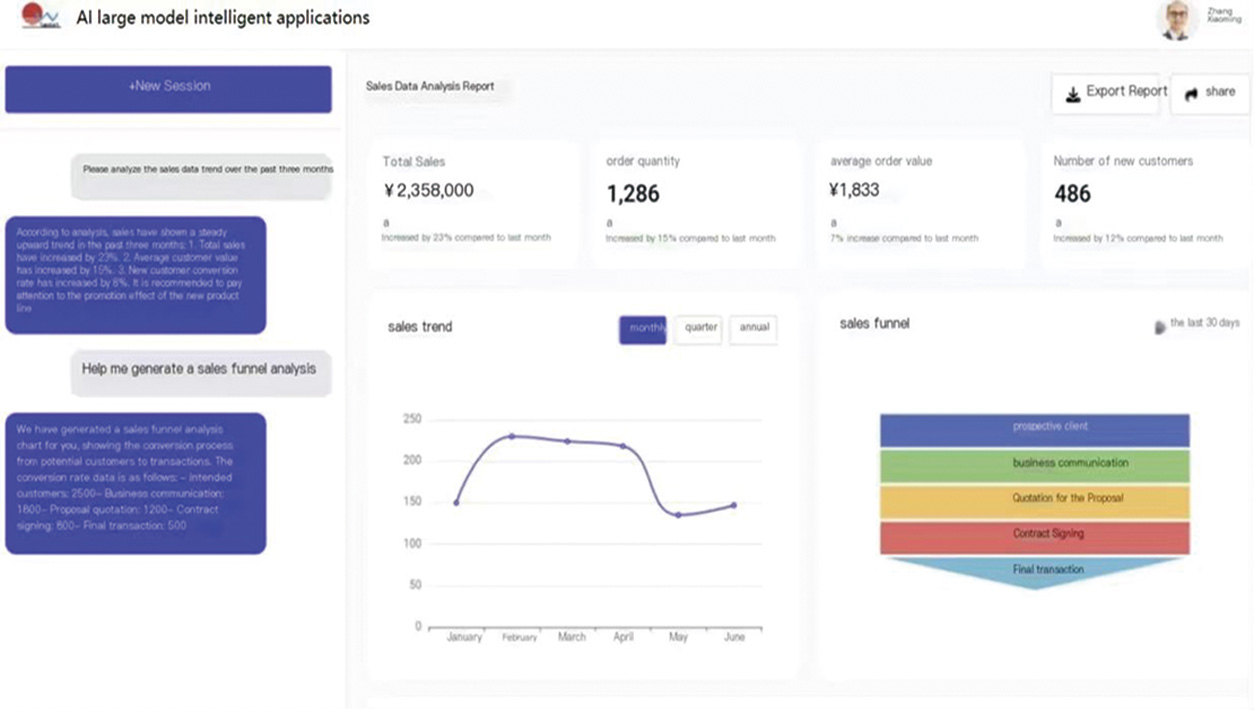
Task: Click the share button
Action: click(x=1209, y=93)
